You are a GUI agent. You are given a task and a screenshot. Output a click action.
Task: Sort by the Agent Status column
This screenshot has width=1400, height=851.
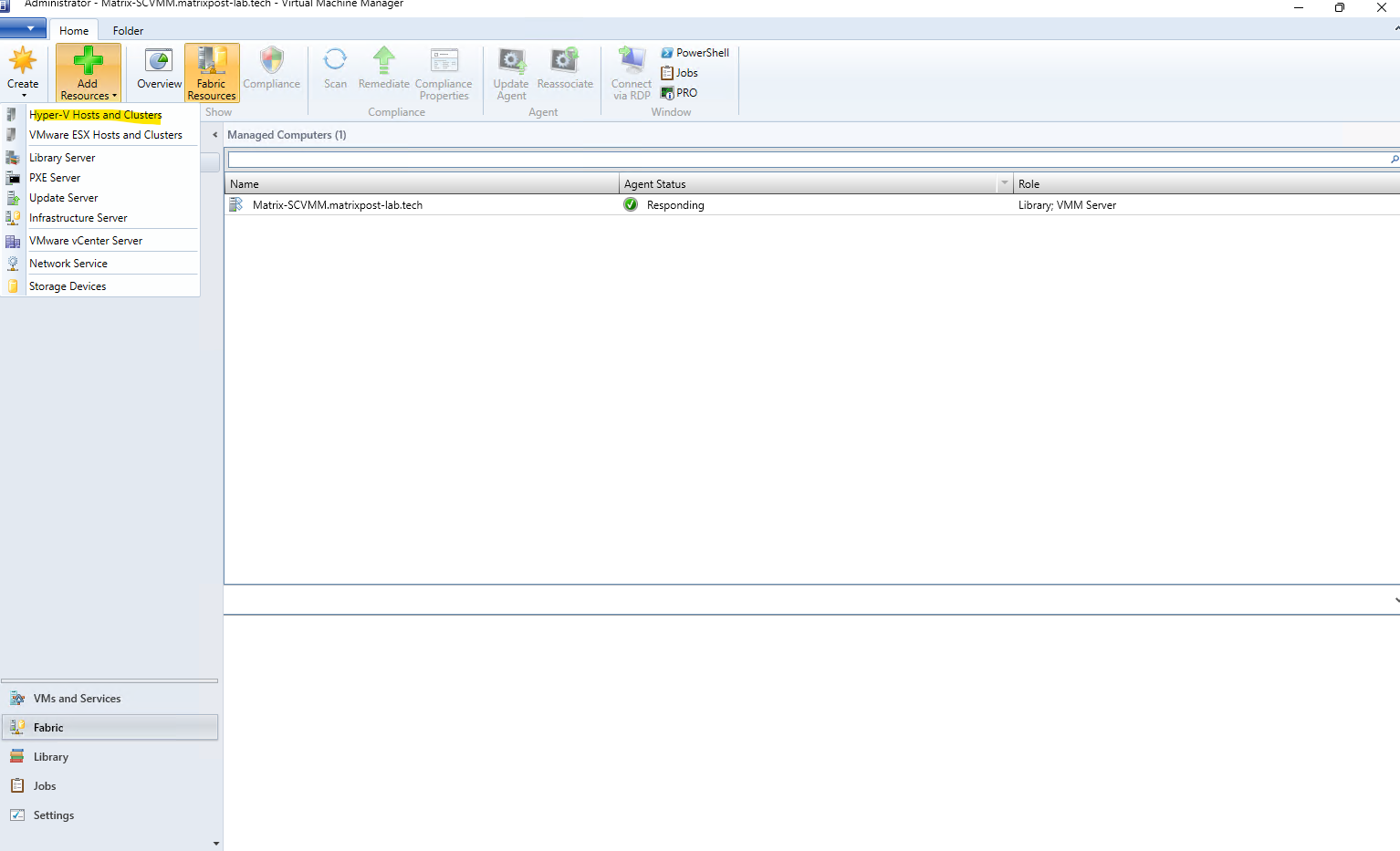(809, 184)
